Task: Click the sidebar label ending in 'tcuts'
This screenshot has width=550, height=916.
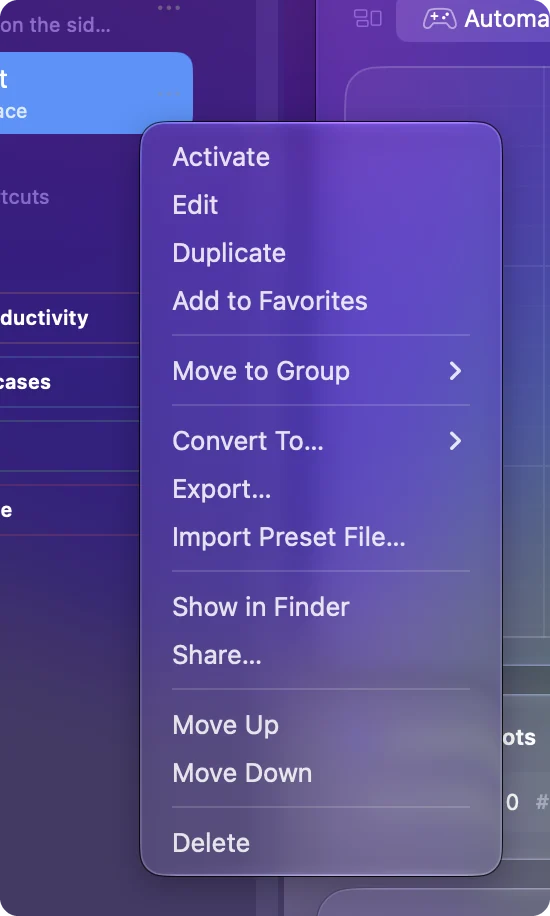Action: pyautogui.click(x=25, y=197)
